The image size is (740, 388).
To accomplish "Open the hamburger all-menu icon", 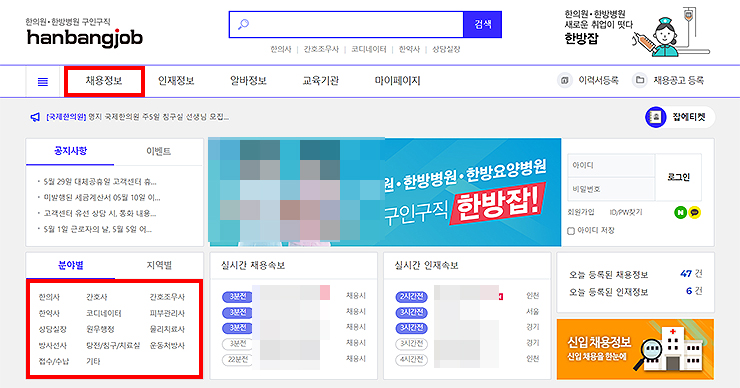I will click(42, 82).
